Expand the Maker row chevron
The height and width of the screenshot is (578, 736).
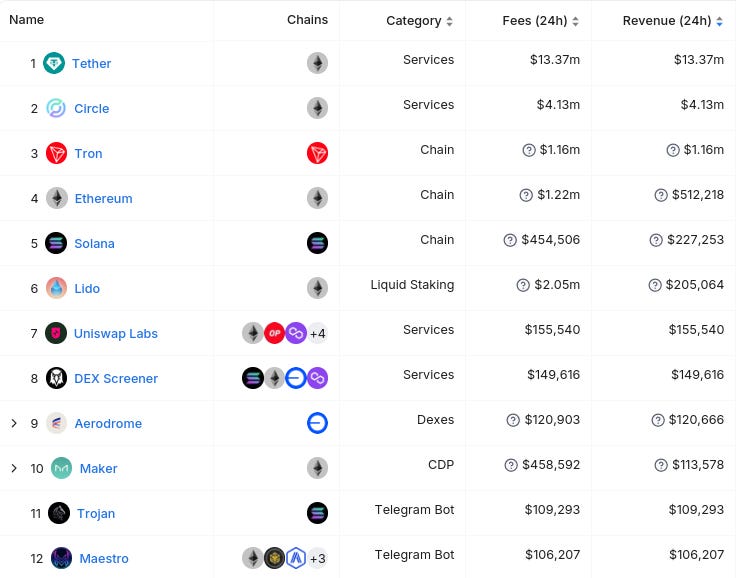[x=14, y=468]
